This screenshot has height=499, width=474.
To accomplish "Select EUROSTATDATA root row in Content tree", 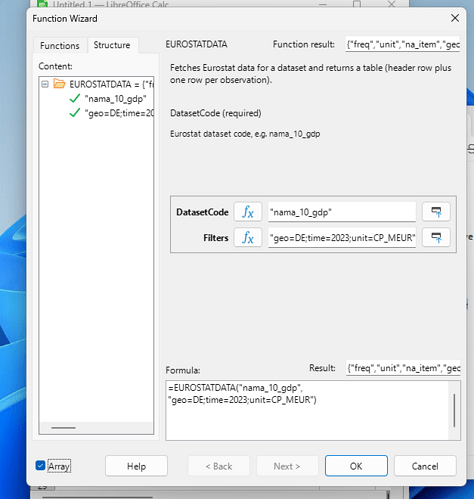I will coord(97,84).
